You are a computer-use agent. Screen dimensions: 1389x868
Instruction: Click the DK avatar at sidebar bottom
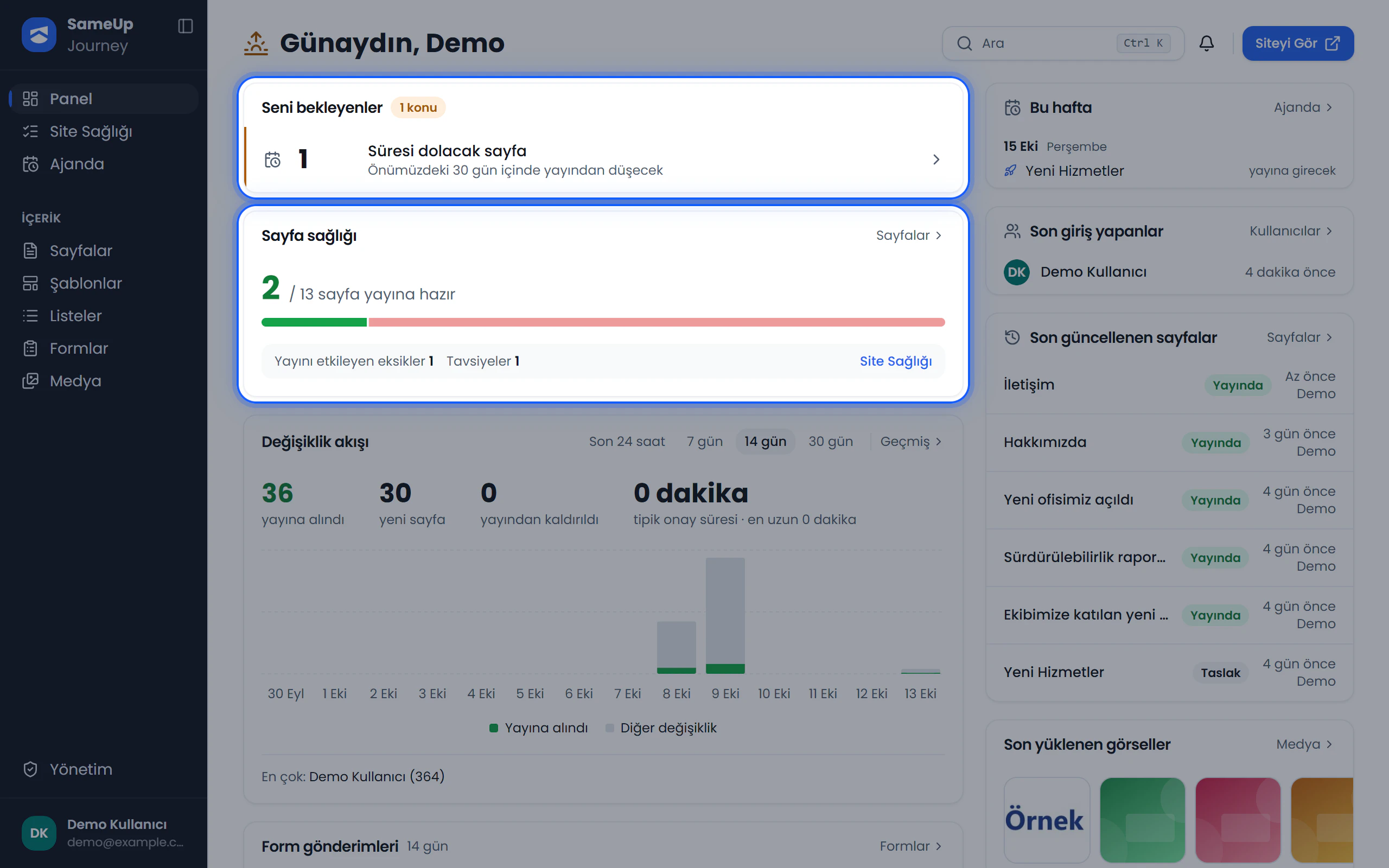click(x=39, y=833)
